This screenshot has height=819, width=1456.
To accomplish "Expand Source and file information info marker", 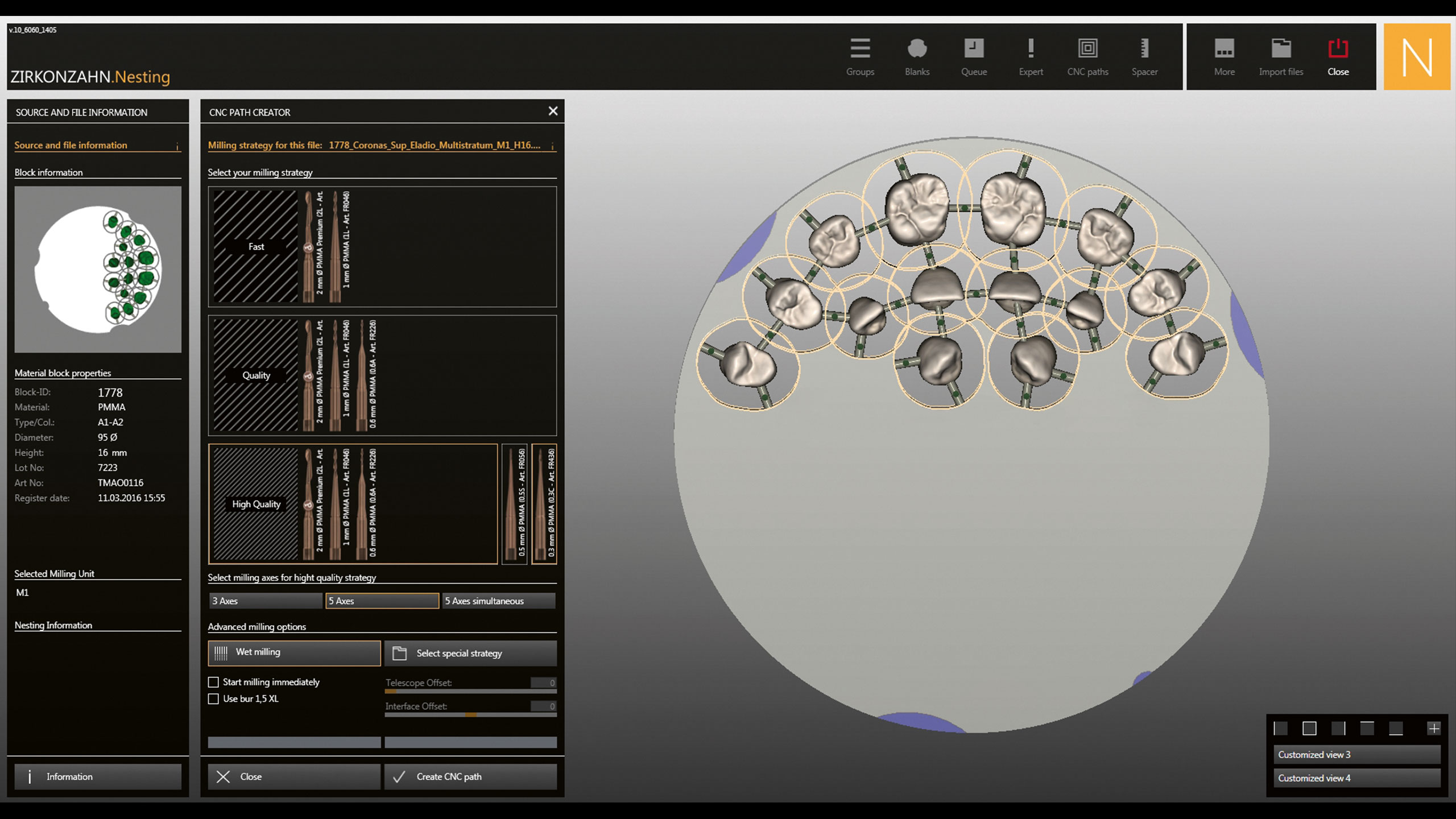I will (x=177, y=146).
